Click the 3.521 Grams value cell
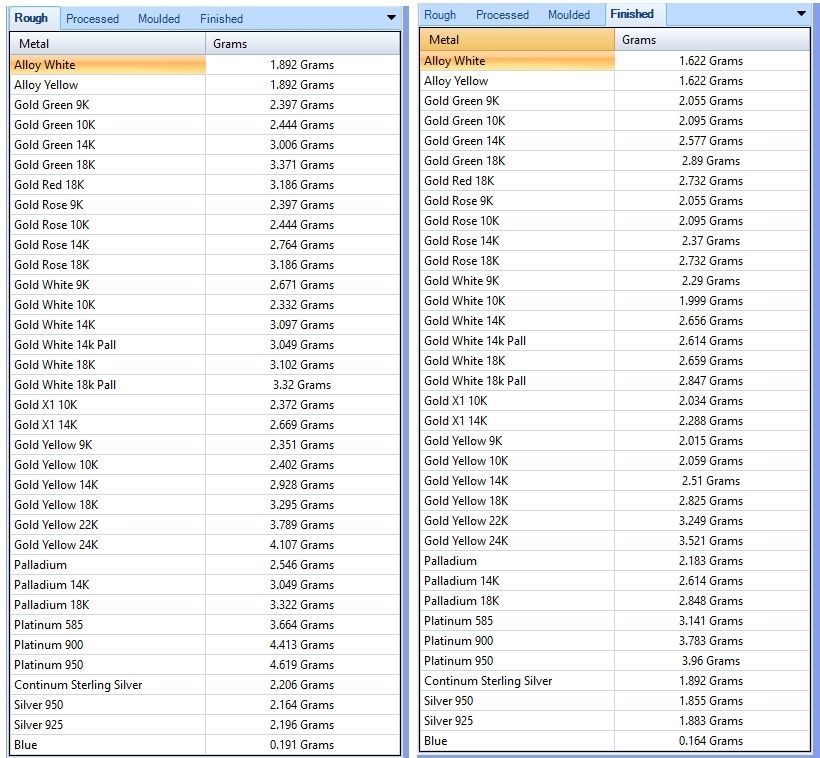820x758 pixels. [712, 540]
